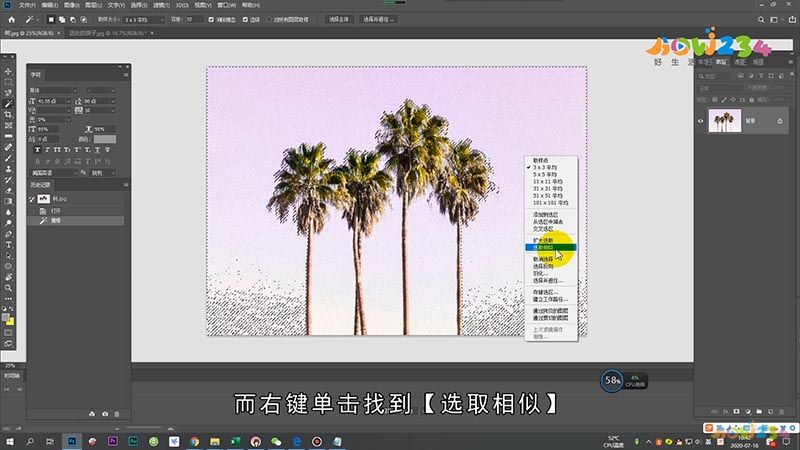The height and width of the screenshot is (450, 800).
Task: Select the Move tool
Action: coord(8,71)
